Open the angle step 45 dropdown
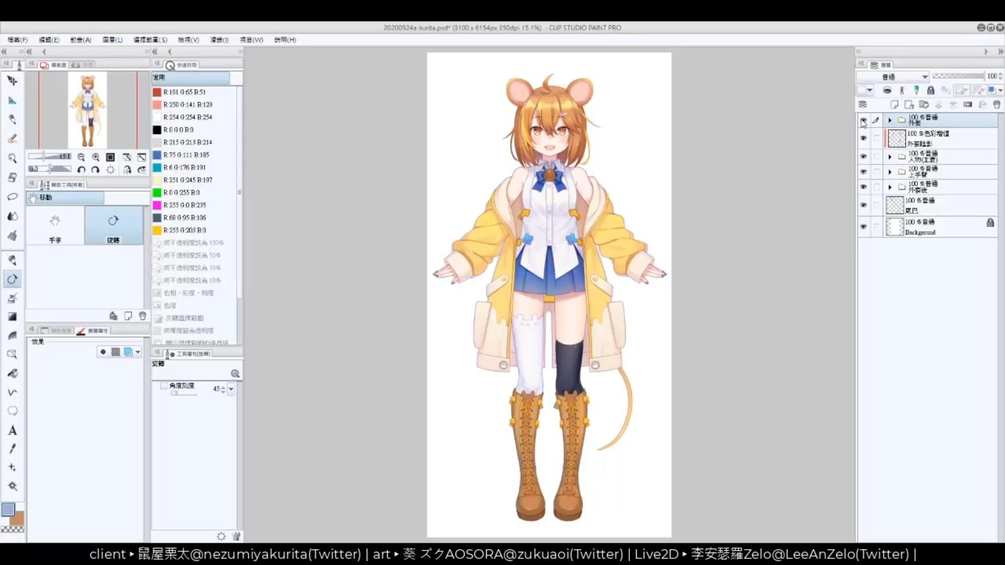The height and width of the screenshot is (565, 1005). coord(231,389)
